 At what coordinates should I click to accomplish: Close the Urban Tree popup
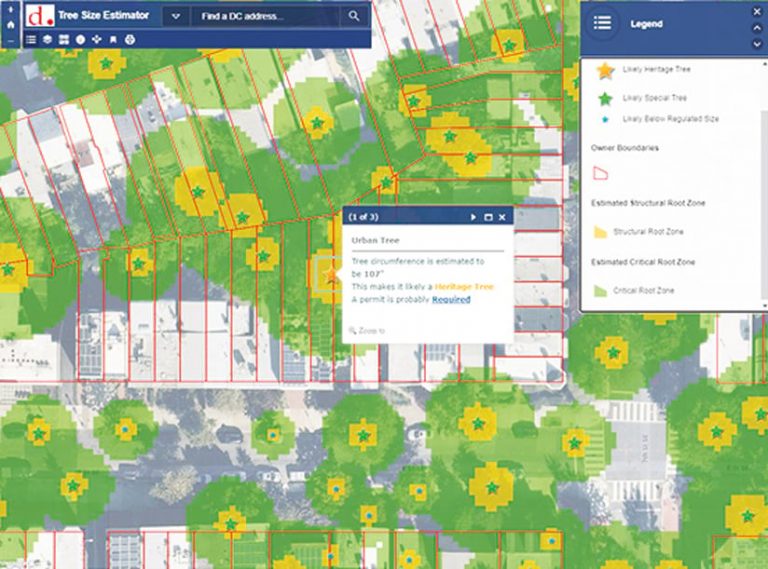pyautogui.click(x=502, y=217)
